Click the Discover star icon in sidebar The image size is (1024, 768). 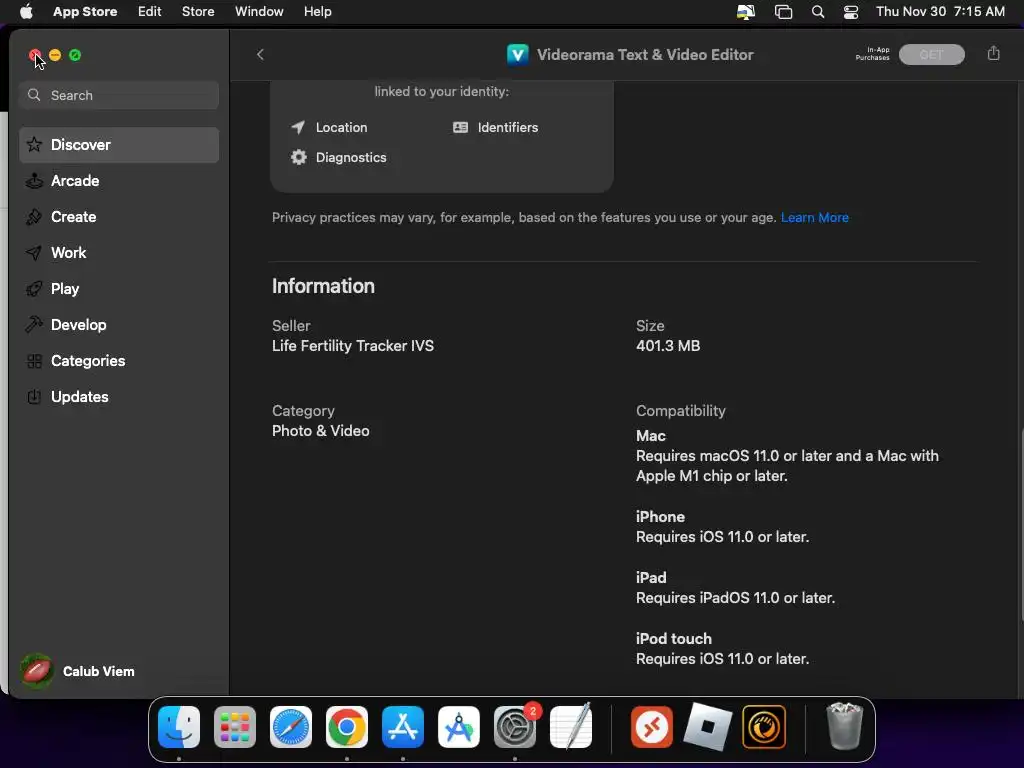coord(34,144)
